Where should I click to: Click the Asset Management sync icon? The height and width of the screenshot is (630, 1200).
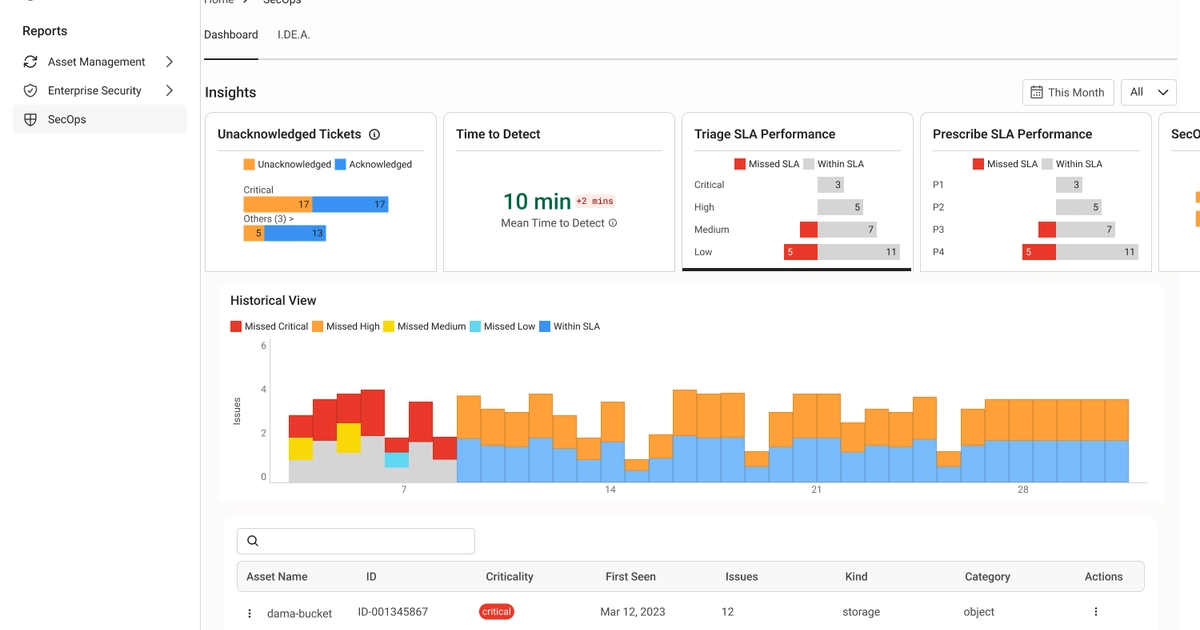point(31,62)
